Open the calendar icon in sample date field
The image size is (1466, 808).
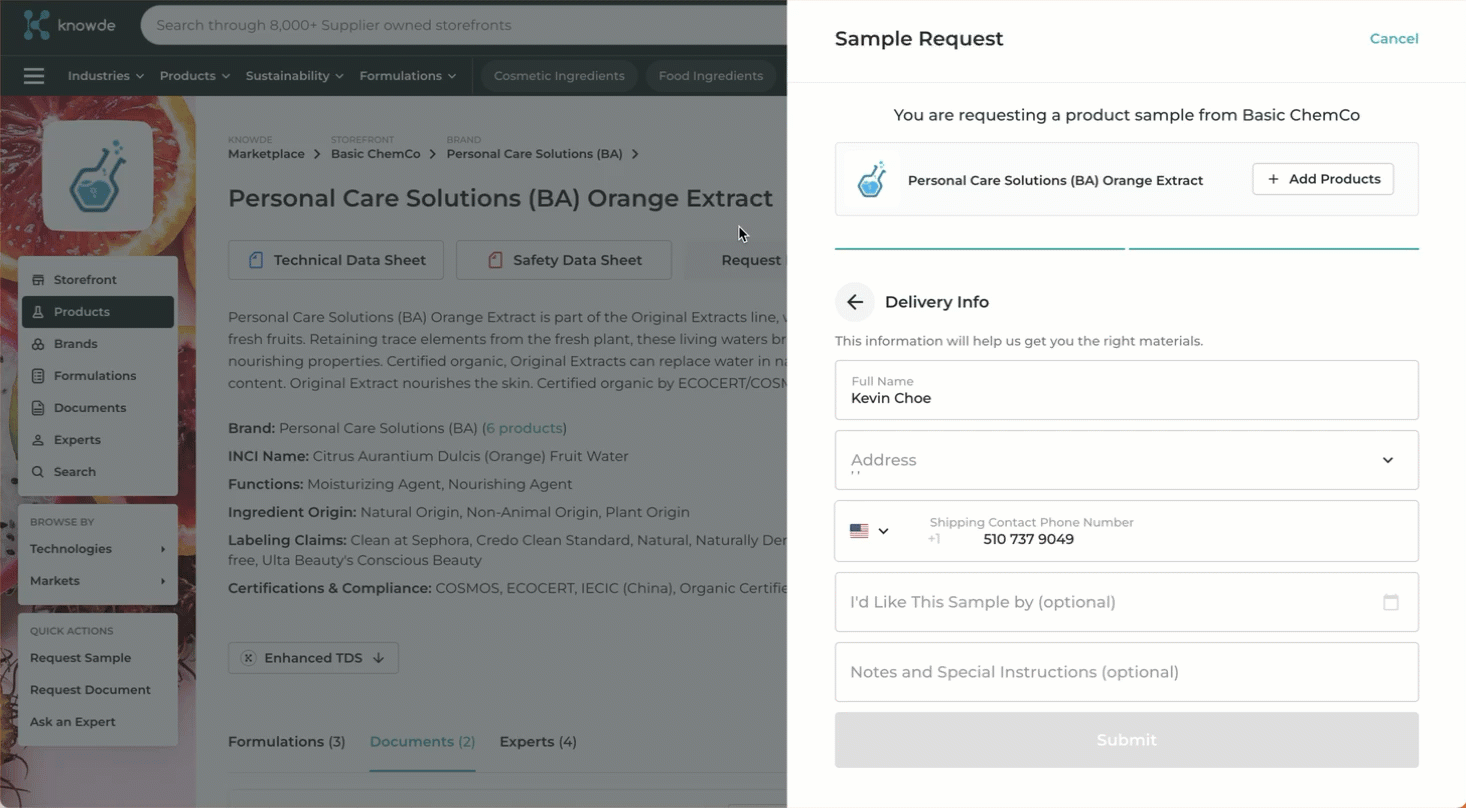pyautogui.click(x=1390, y=602)
